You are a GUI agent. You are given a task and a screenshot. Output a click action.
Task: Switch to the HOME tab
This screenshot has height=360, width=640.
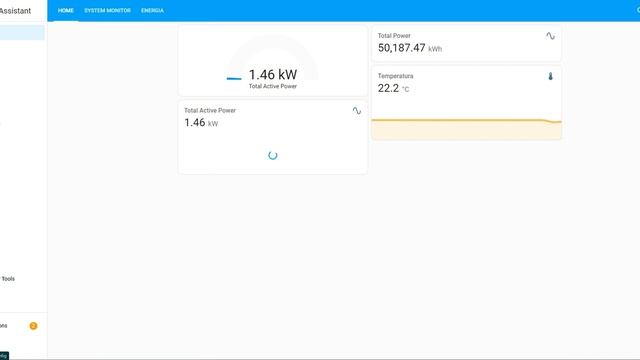[x=66, y=11]
